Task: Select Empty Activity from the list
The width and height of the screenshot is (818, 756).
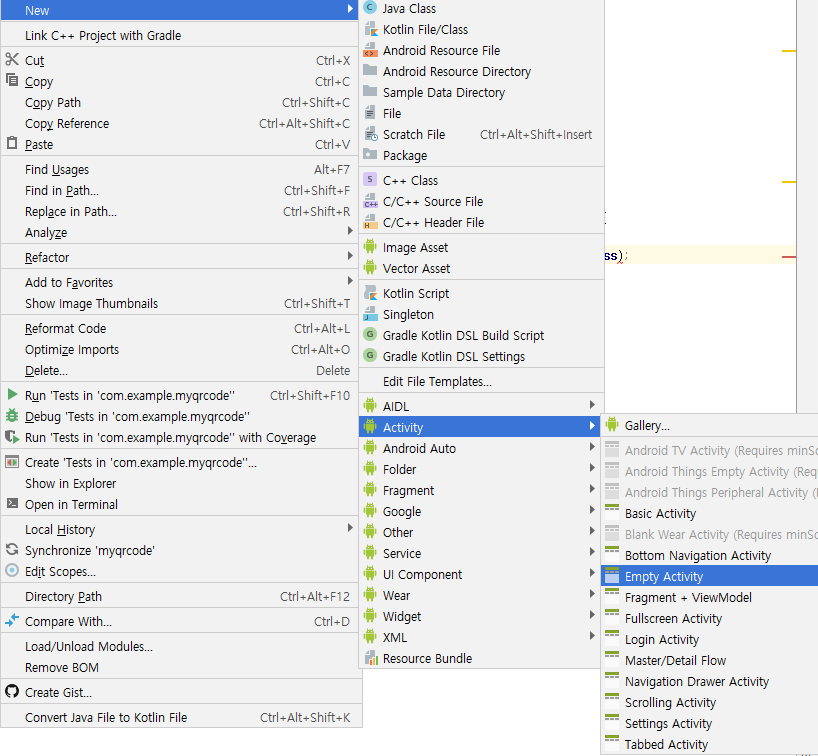Action: click(x=709, y=576)
